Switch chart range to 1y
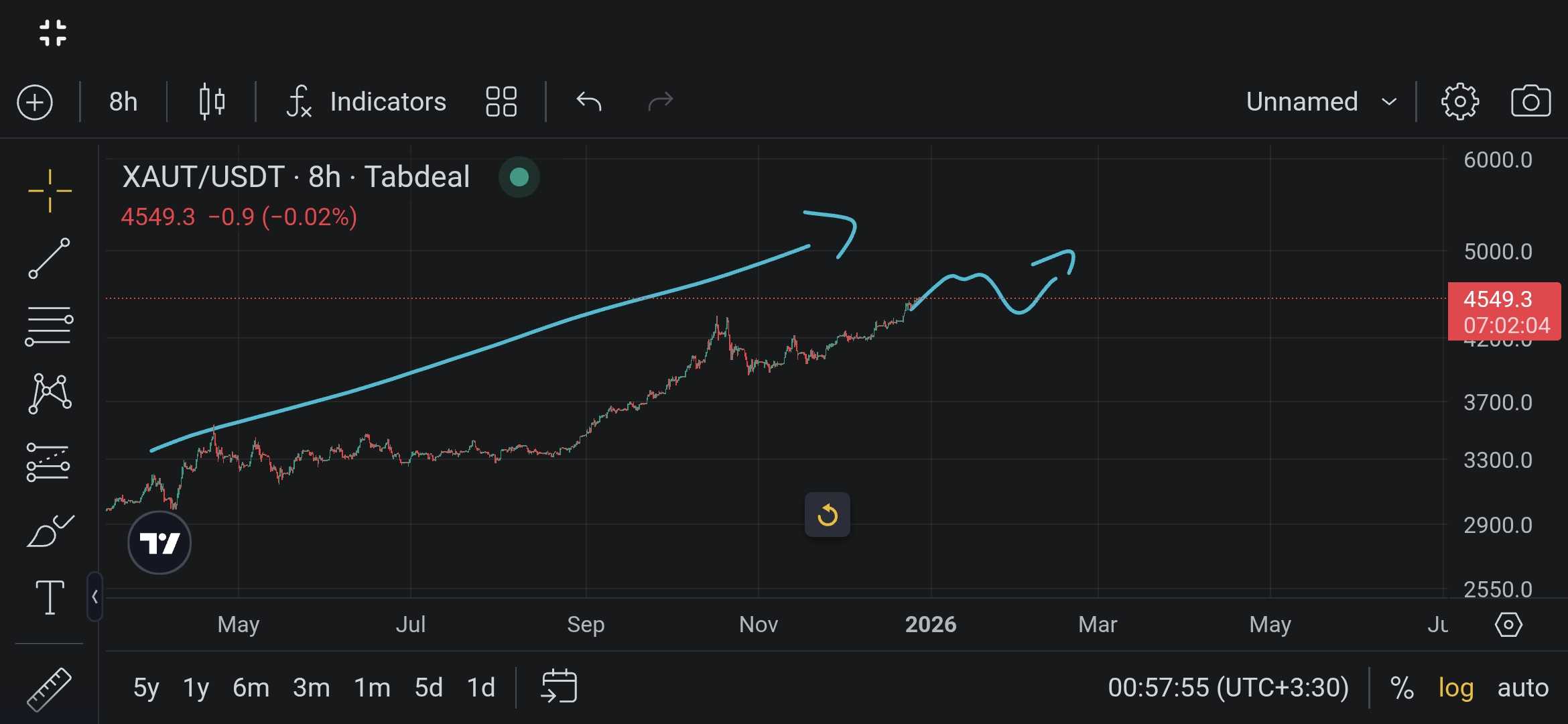The height and width of the screenshot is (724, 1568). coord(196,688)
